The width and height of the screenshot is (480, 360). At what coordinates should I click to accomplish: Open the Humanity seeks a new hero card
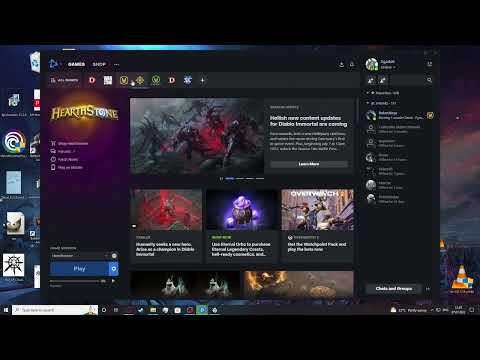click(166, 226)
